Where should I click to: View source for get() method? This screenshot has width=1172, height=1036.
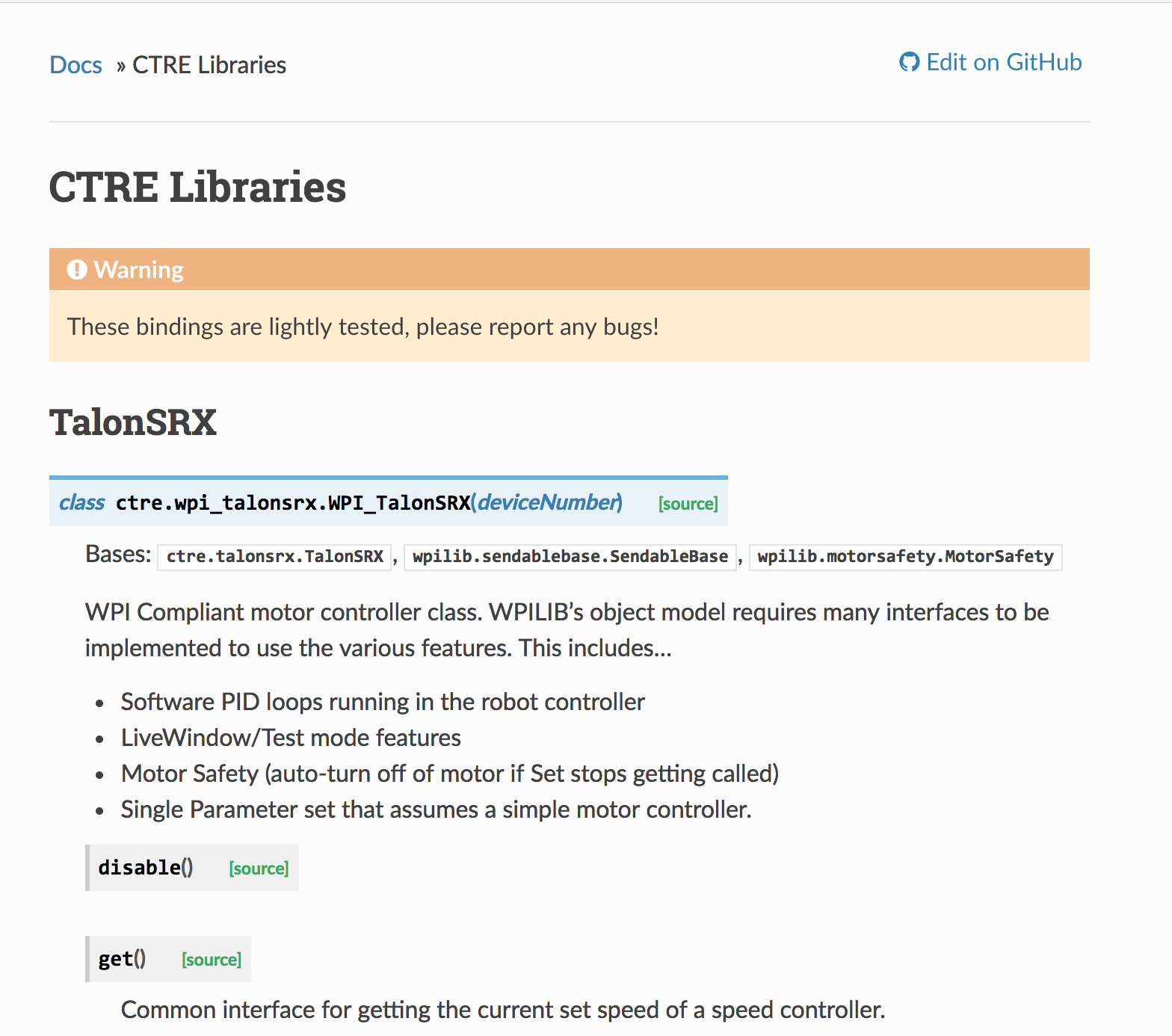[212, 960]
